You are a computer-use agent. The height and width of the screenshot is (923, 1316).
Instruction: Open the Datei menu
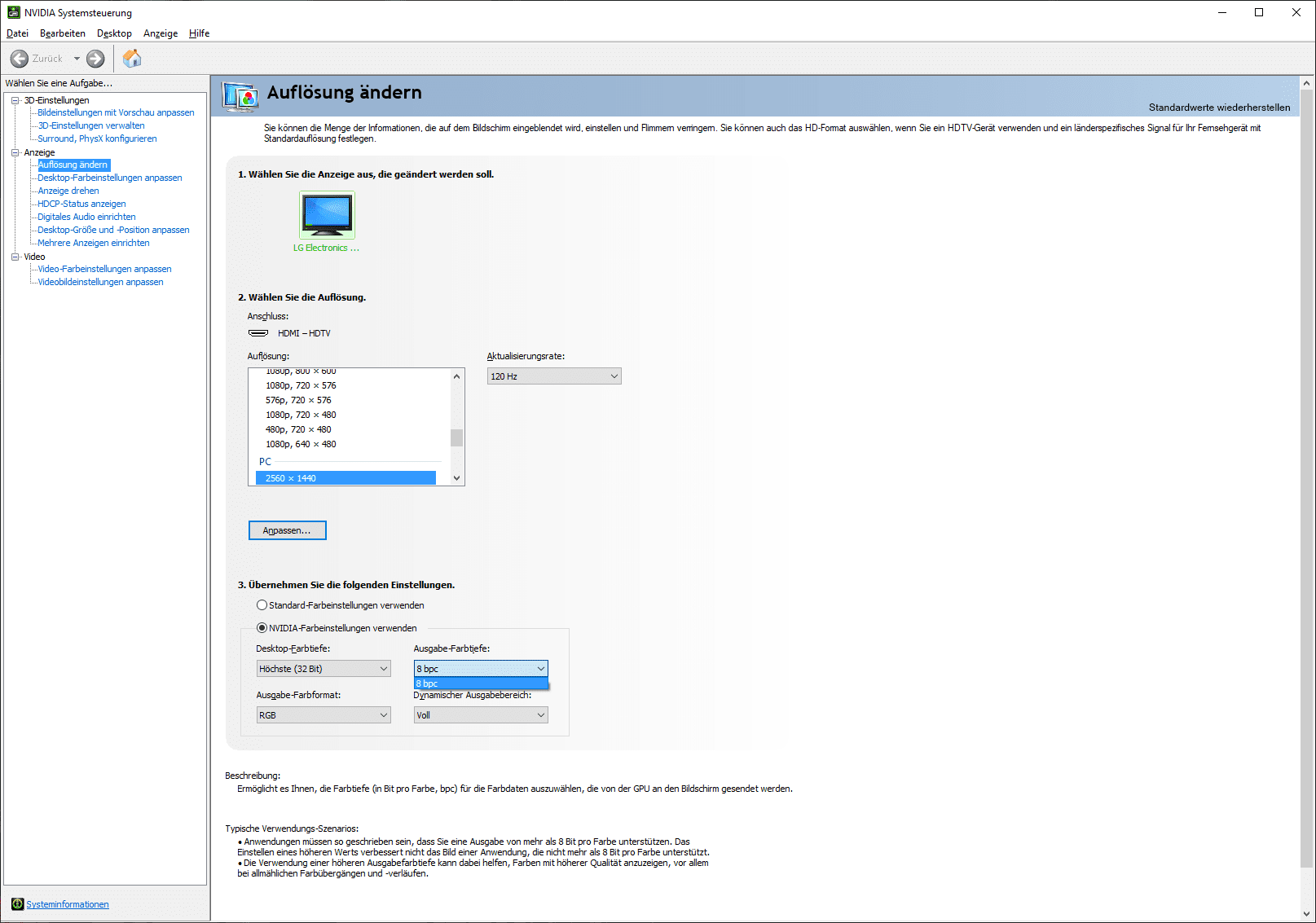[17, 33]
